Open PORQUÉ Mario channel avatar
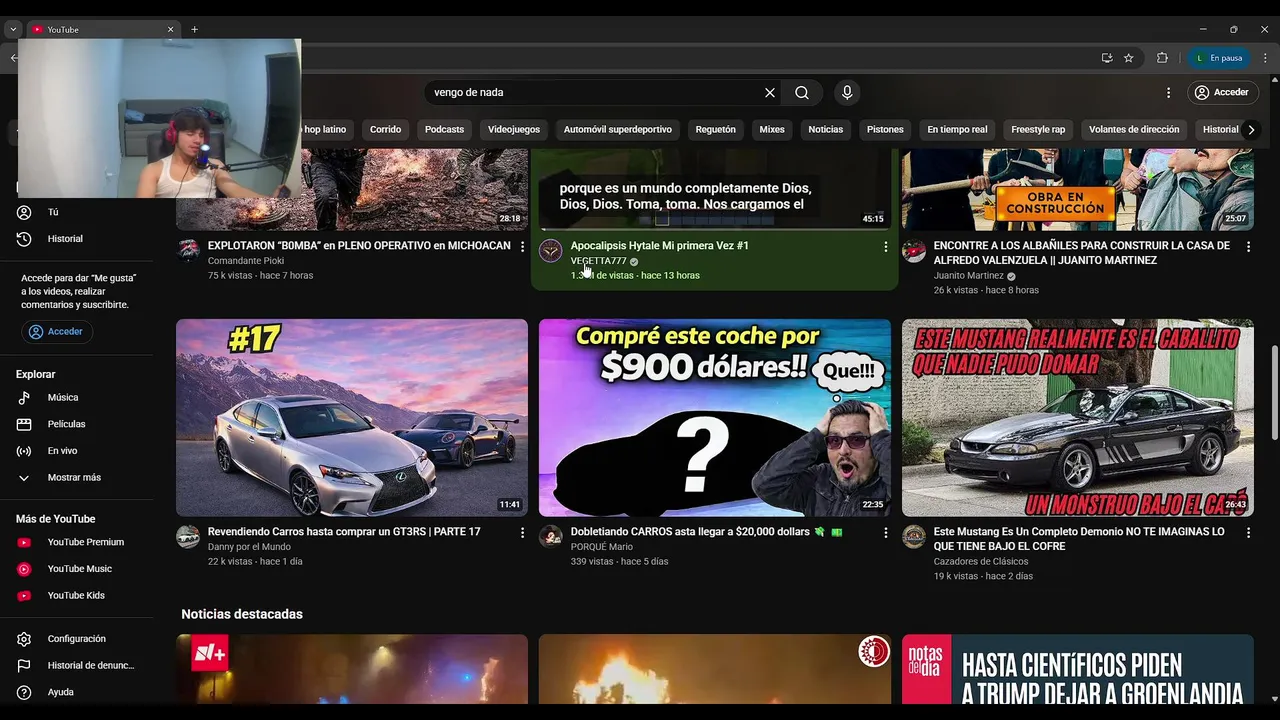Screen dimensions: 1280x720 click(x=551, y=537)
